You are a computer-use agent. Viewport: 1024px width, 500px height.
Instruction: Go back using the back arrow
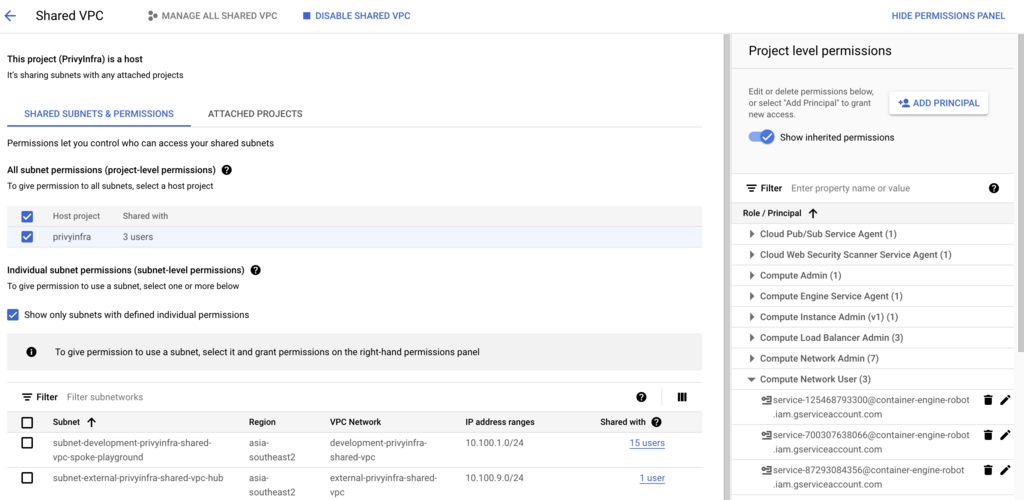pos(10,16)
